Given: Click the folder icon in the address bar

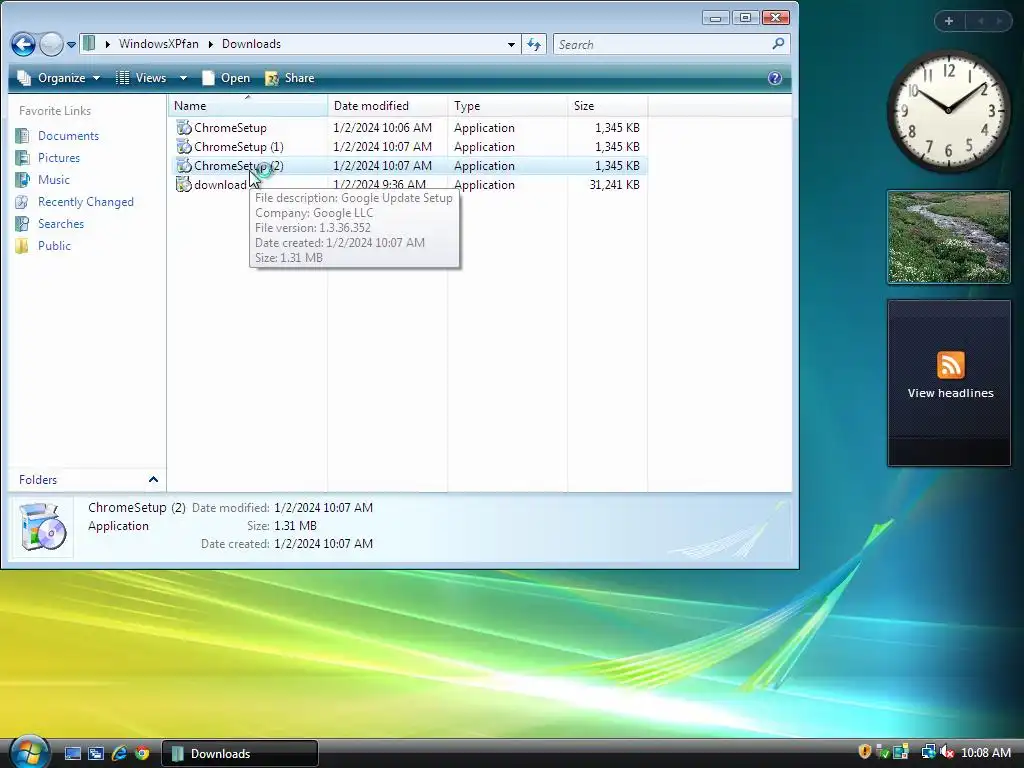Looking at the screenshot, I should [x=89, y=44].
